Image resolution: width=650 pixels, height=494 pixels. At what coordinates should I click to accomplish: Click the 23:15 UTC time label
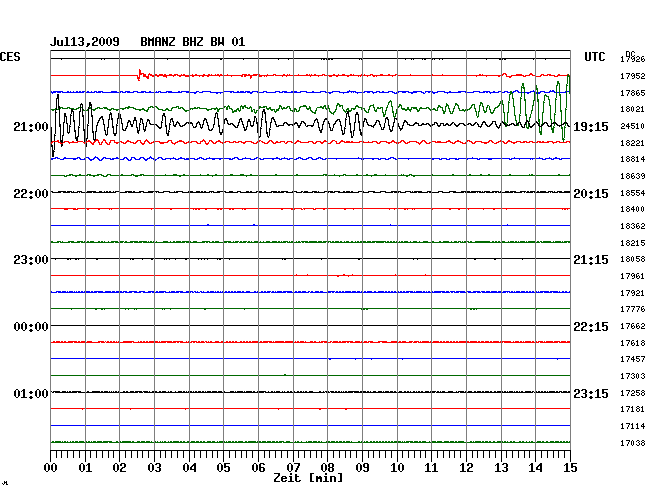(x=591, y=393)
